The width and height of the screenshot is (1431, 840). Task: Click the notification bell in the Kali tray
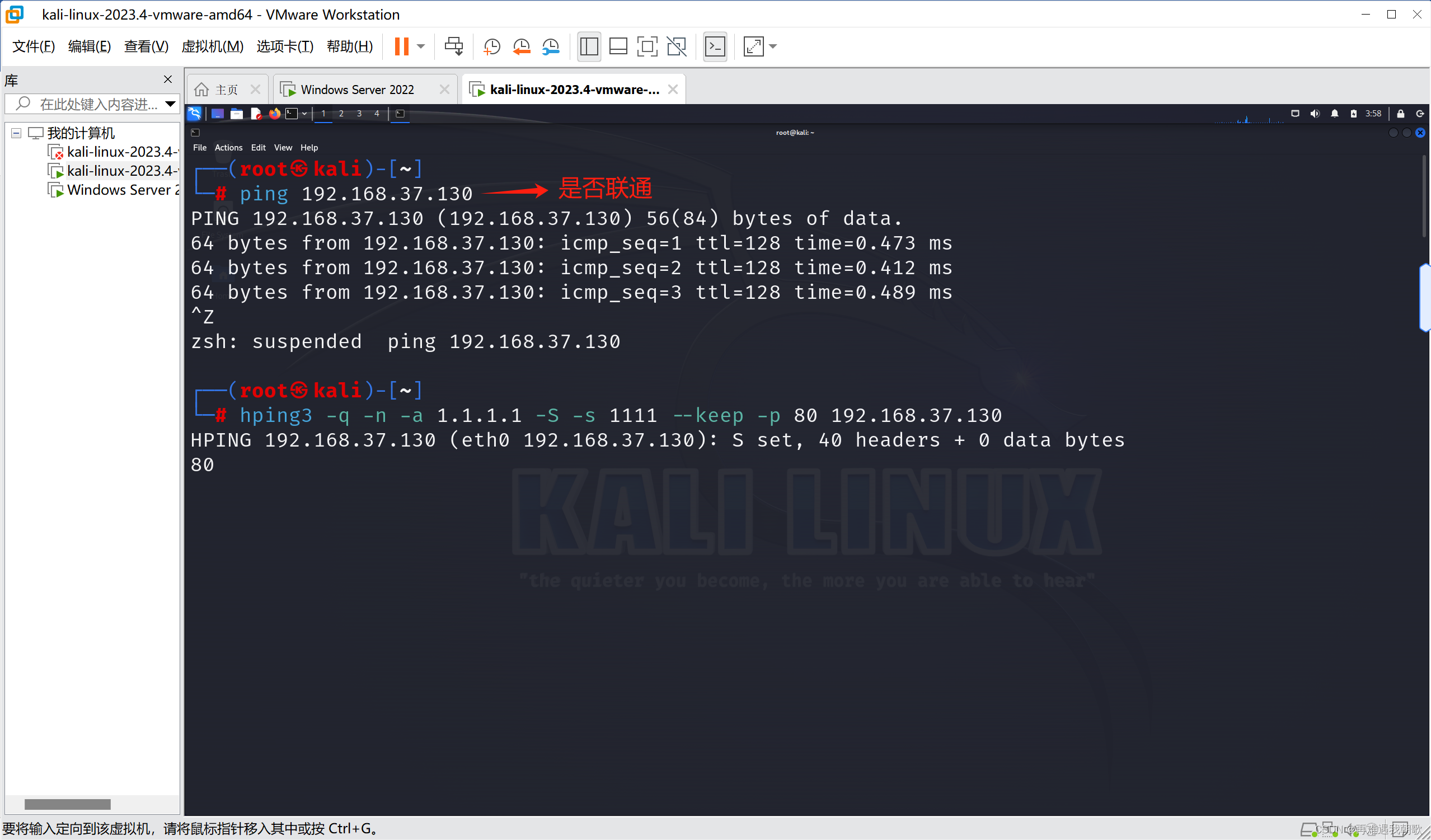click(1335, 113)
